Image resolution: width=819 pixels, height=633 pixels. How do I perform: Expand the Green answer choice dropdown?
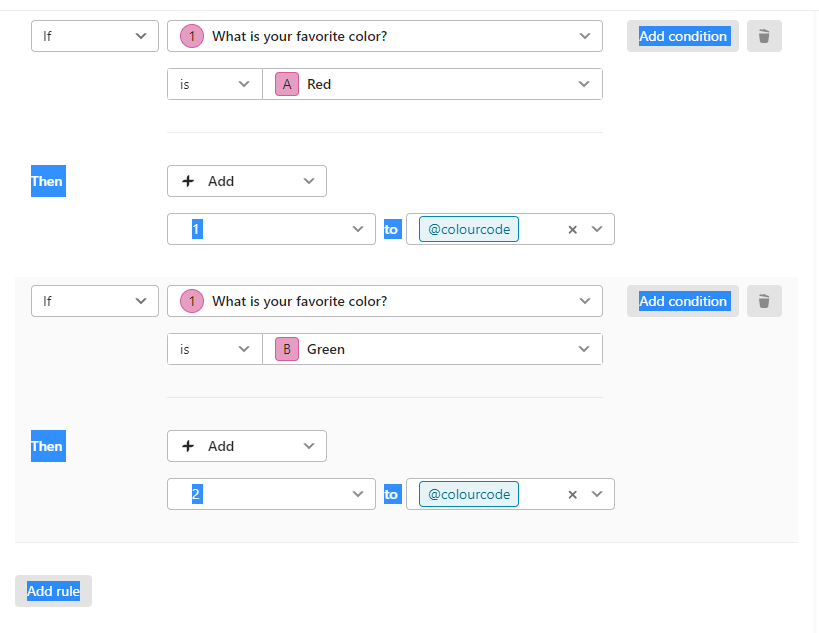click(432, 349)
